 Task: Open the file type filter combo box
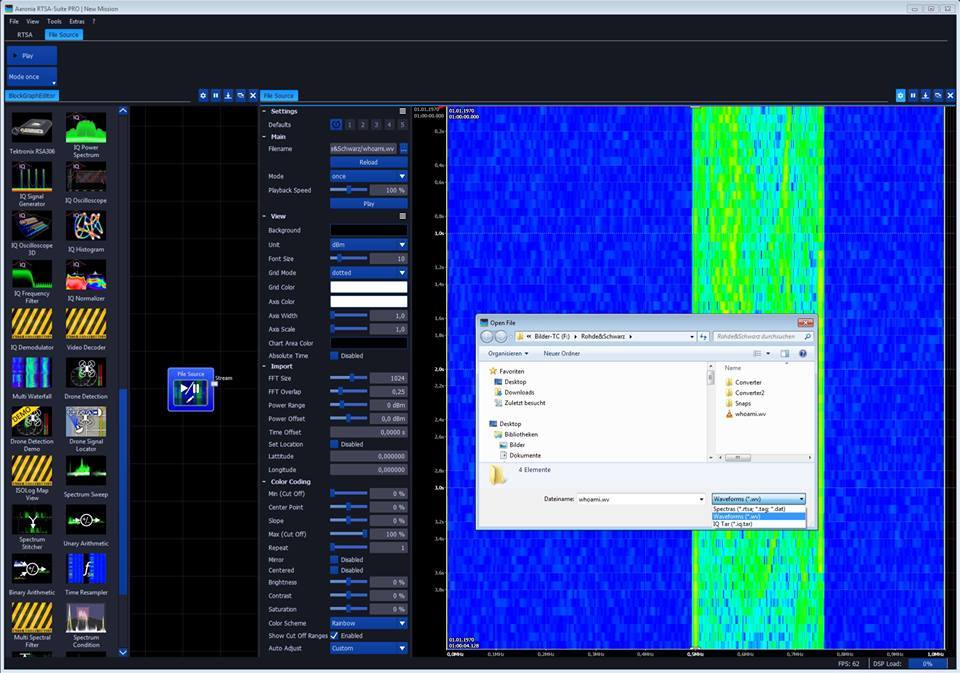(x=759, y=499)
